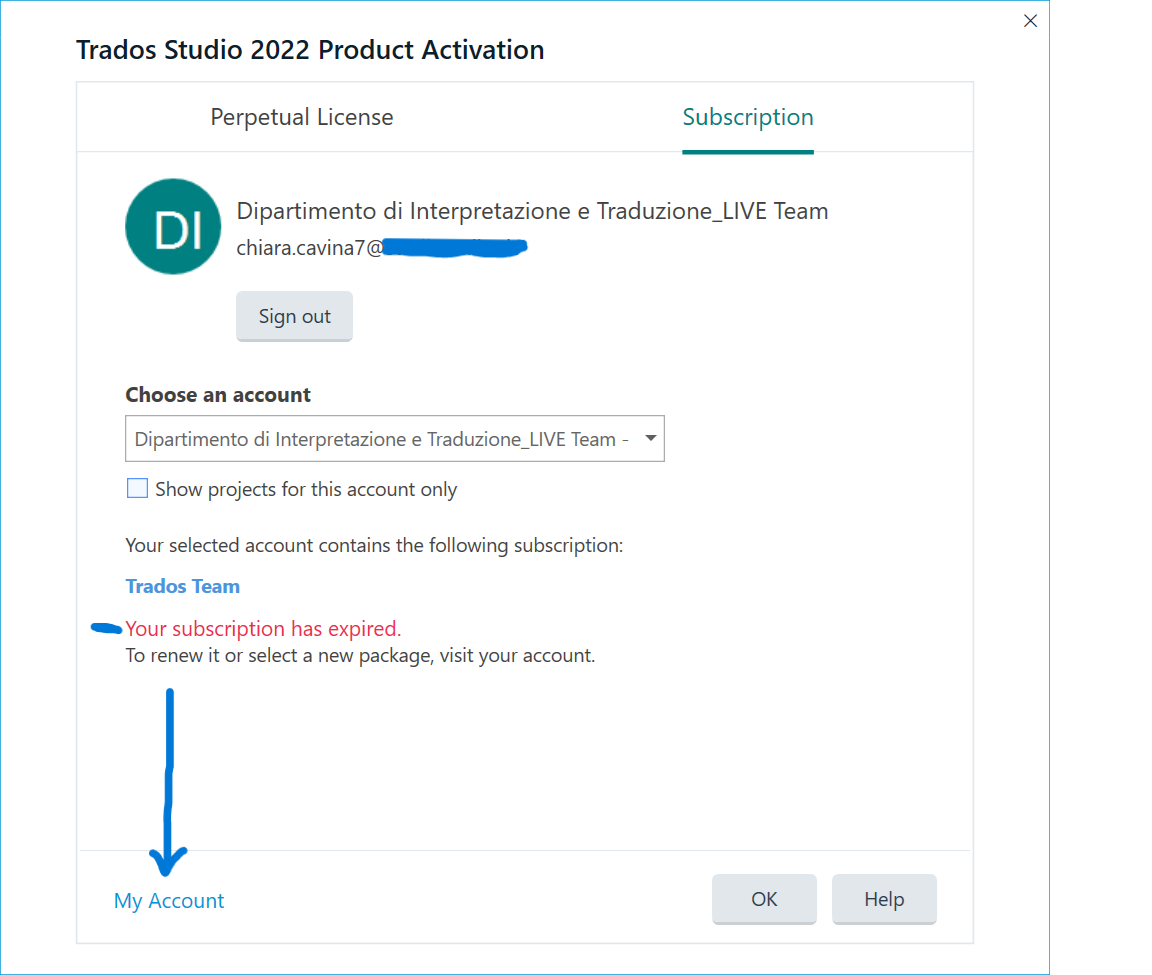Screen dimensions: 1152x975
Task: Click the Trados Studio 2022 Product Activation title
Action: point(310,50)
